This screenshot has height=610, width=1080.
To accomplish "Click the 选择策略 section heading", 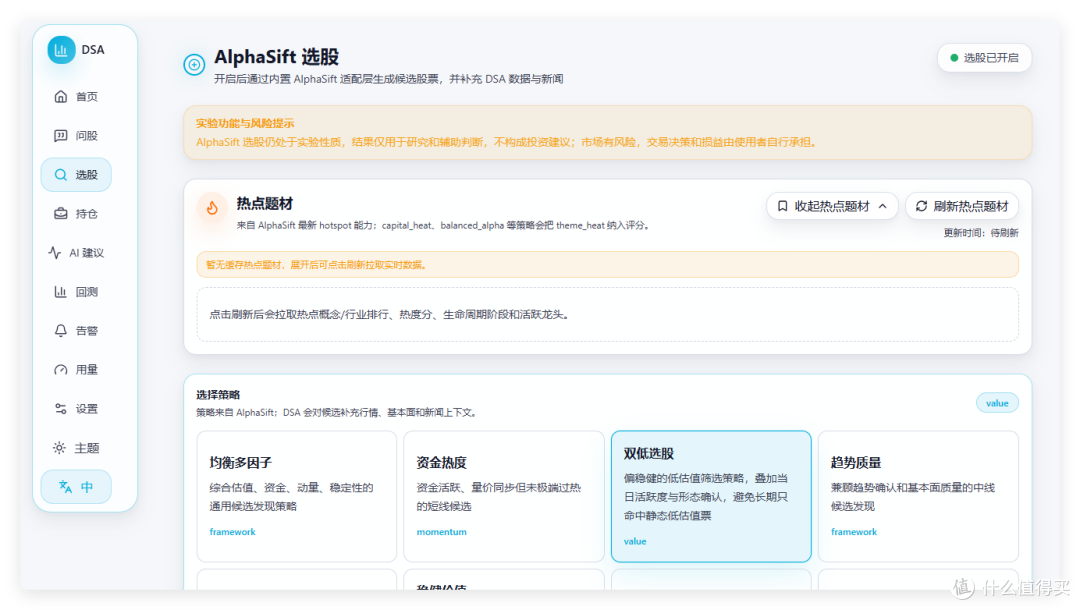I will pos(218,395).
